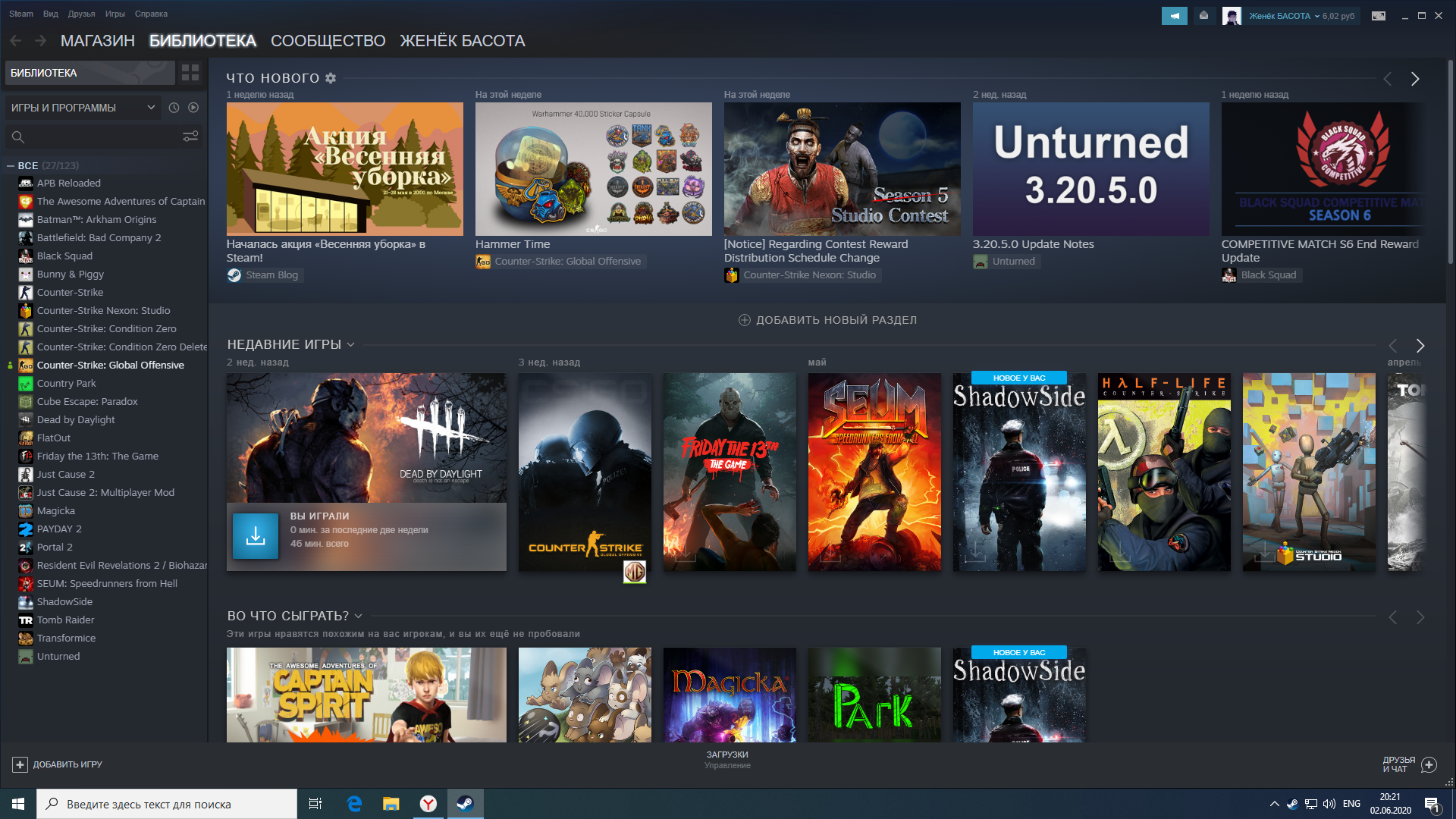
Task: Open the Steam announcements megaphone icon
Action: tap(1174, 16)
